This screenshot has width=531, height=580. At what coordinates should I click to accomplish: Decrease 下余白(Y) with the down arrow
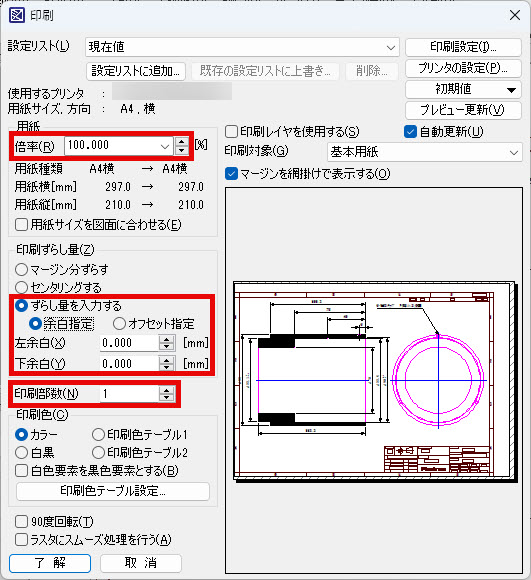click(x=166, y=368)
